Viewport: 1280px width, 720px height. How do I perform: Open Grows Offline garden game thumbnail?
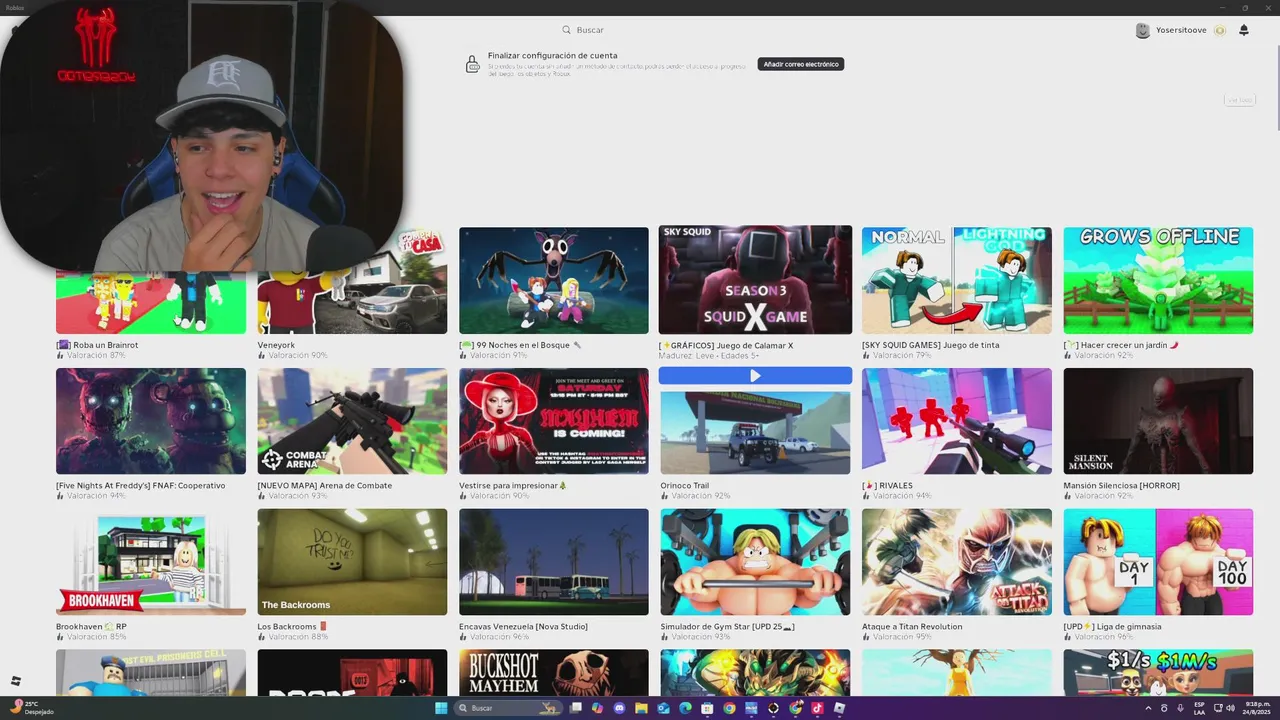[x=1158, y=281]
